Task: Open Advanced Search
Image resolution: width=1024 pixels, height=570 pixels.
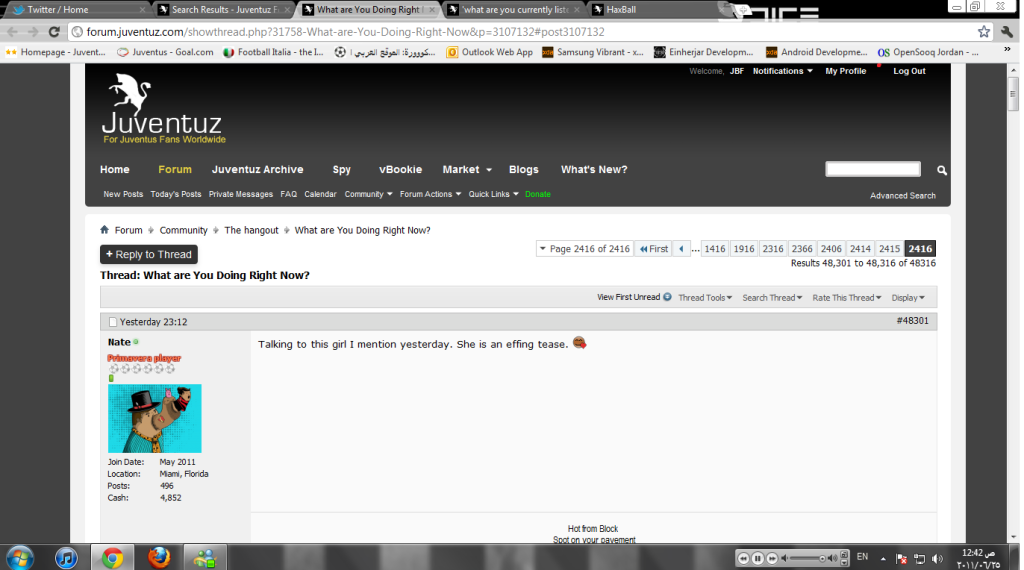Action: [x=903, y=195]
